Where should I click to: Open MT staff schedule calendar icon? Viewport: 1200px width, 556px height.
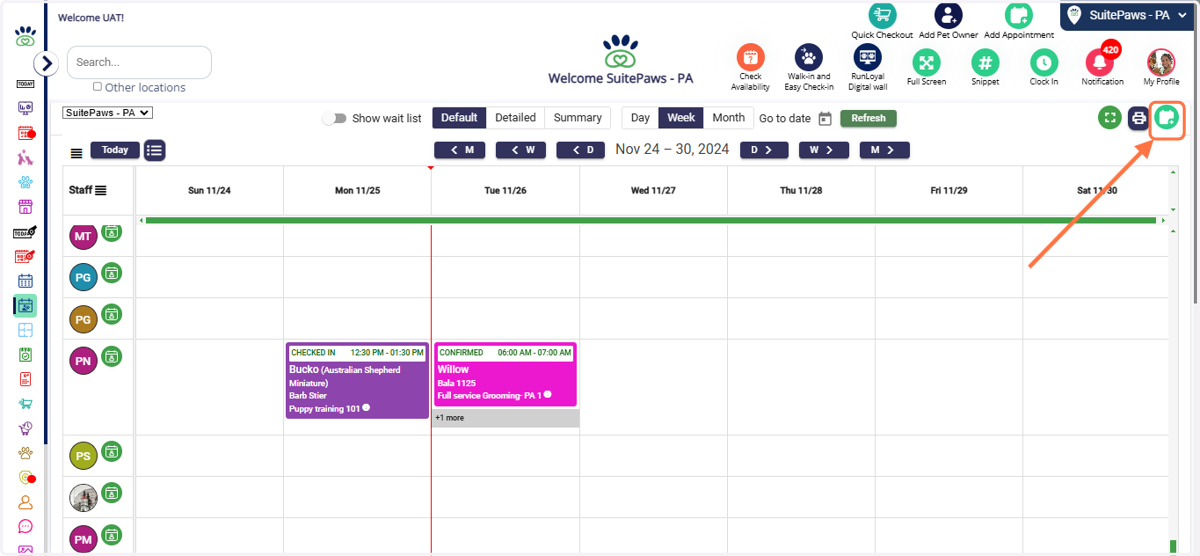111,232
